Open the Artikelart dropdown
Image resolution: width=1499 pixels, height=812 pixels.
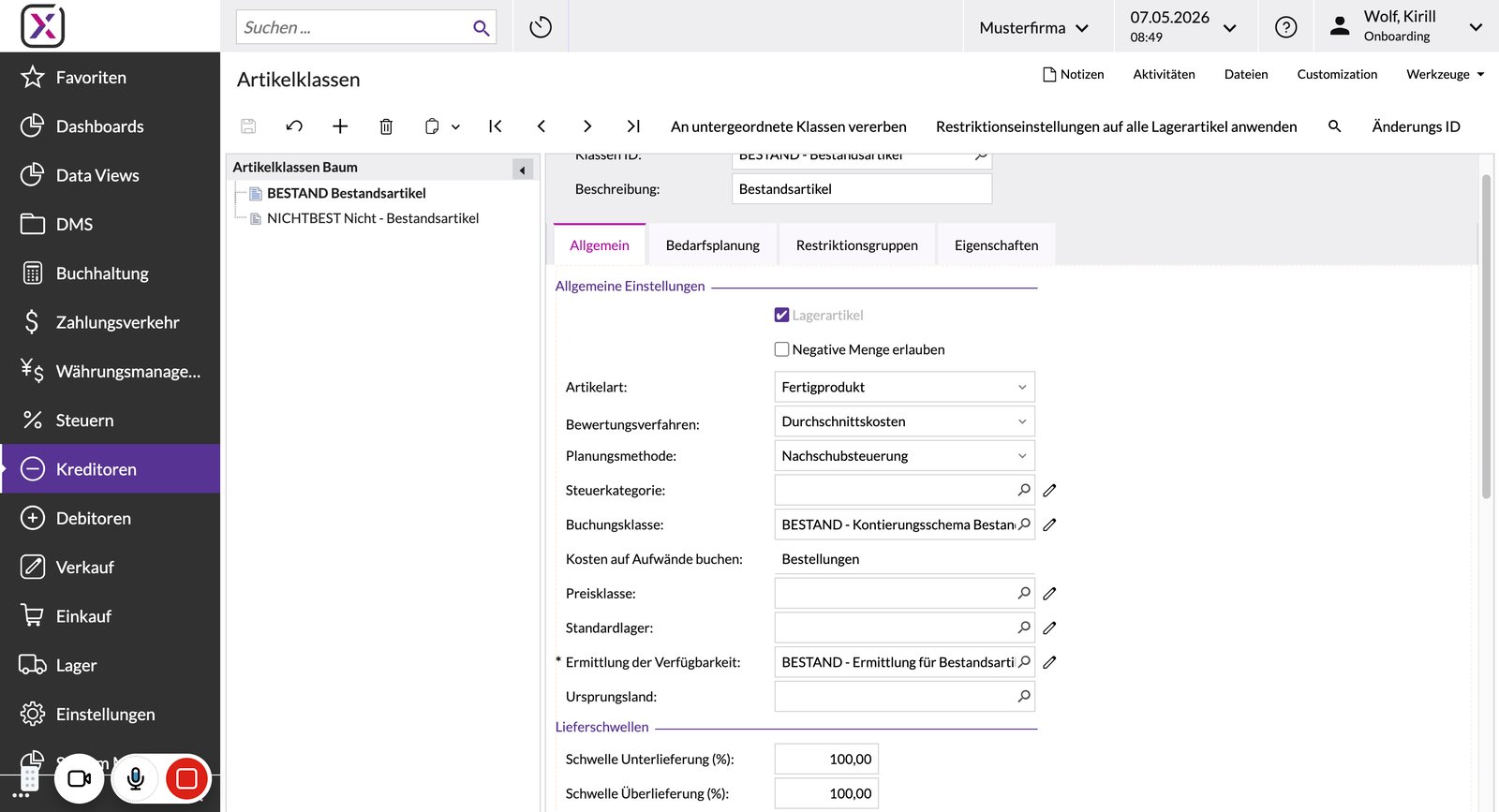coord(905,387)
